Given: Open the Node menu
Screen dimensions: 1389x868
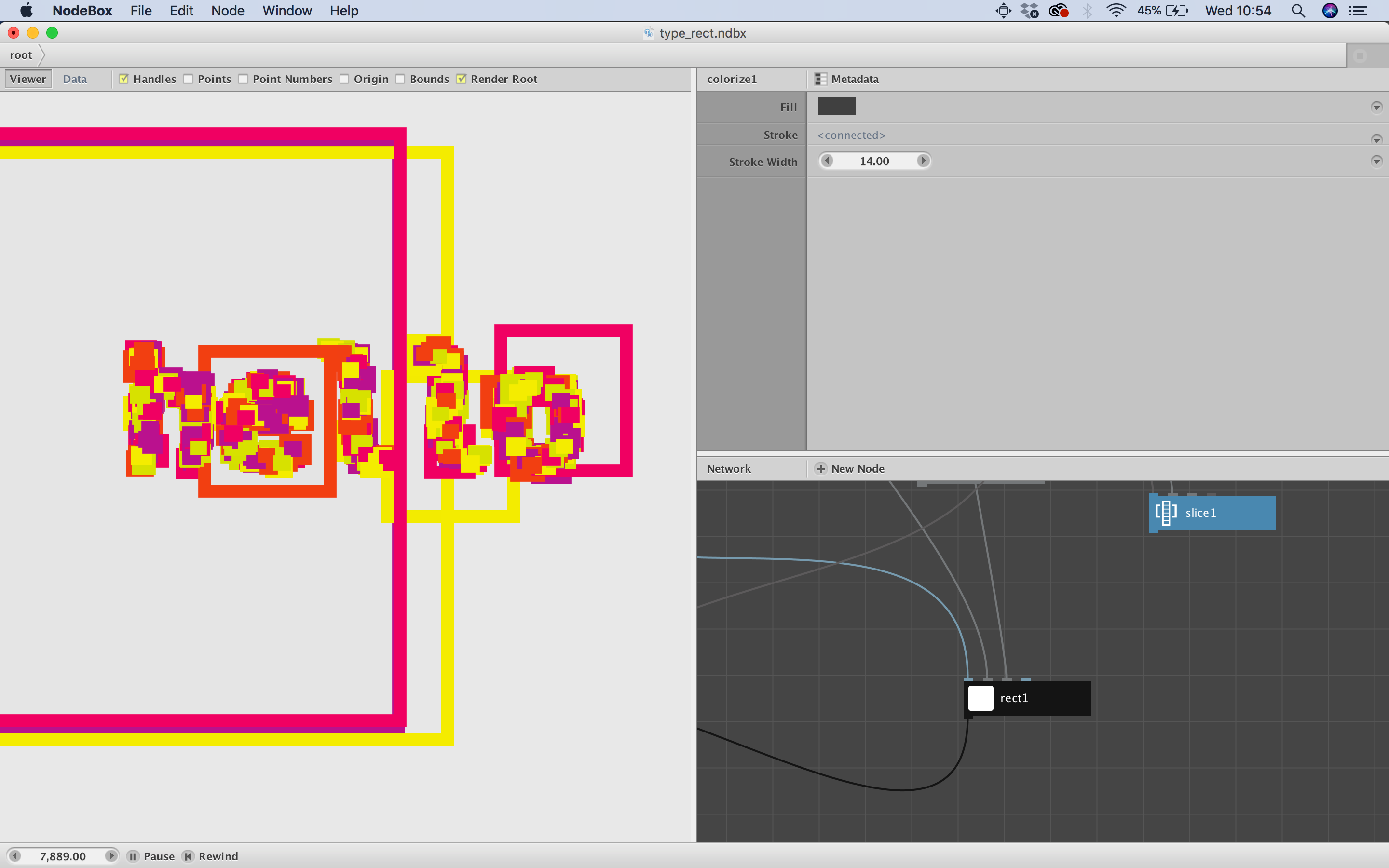Looking at the screenshot, I should tap(227, 11).
